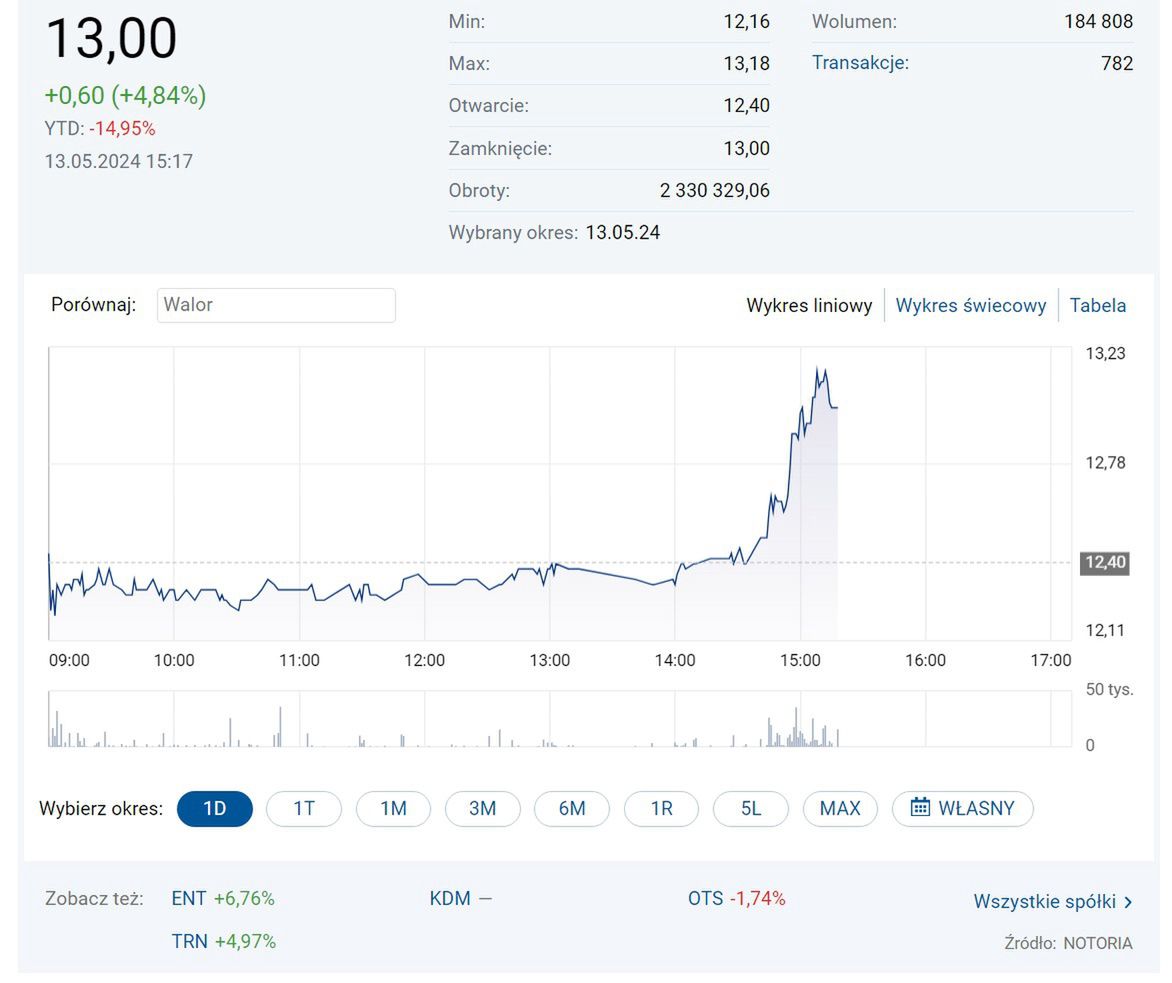Go to the KDM stock page

click(449, 898)
